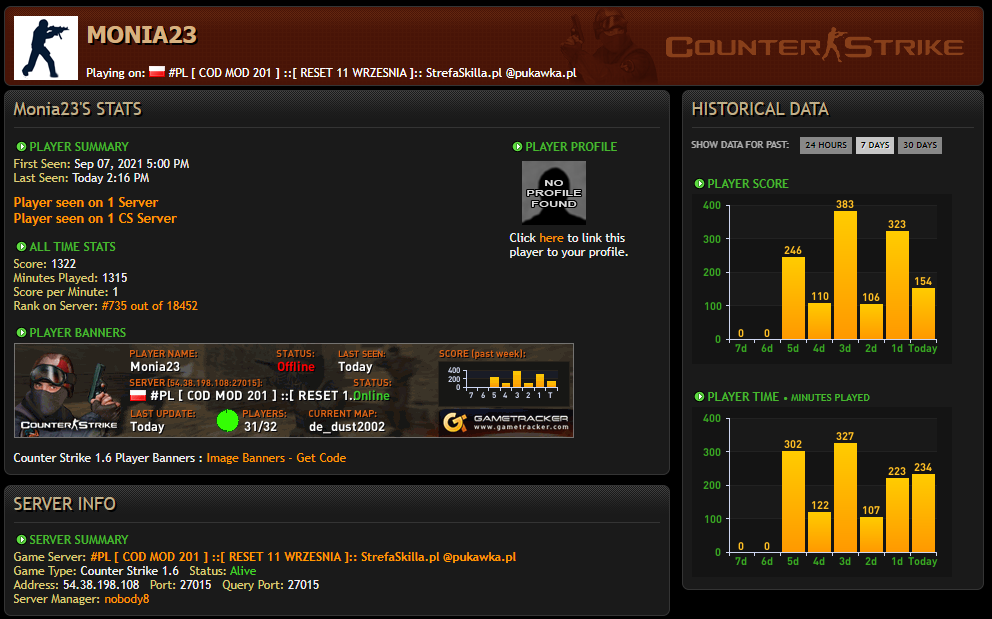This screenshot has width=992, height=619.
Task: Click the green bullet beside All Time Stats
Action: point(22,247)
